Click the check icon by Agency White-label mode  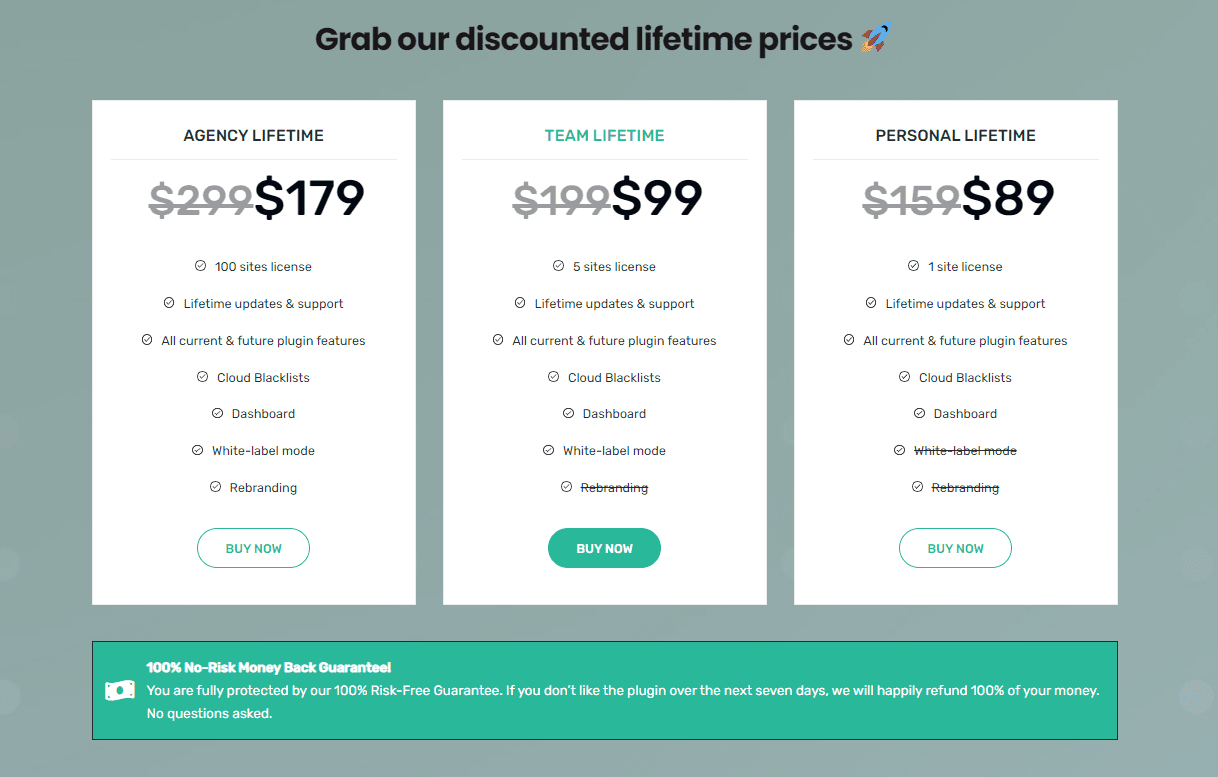[198, 450]
